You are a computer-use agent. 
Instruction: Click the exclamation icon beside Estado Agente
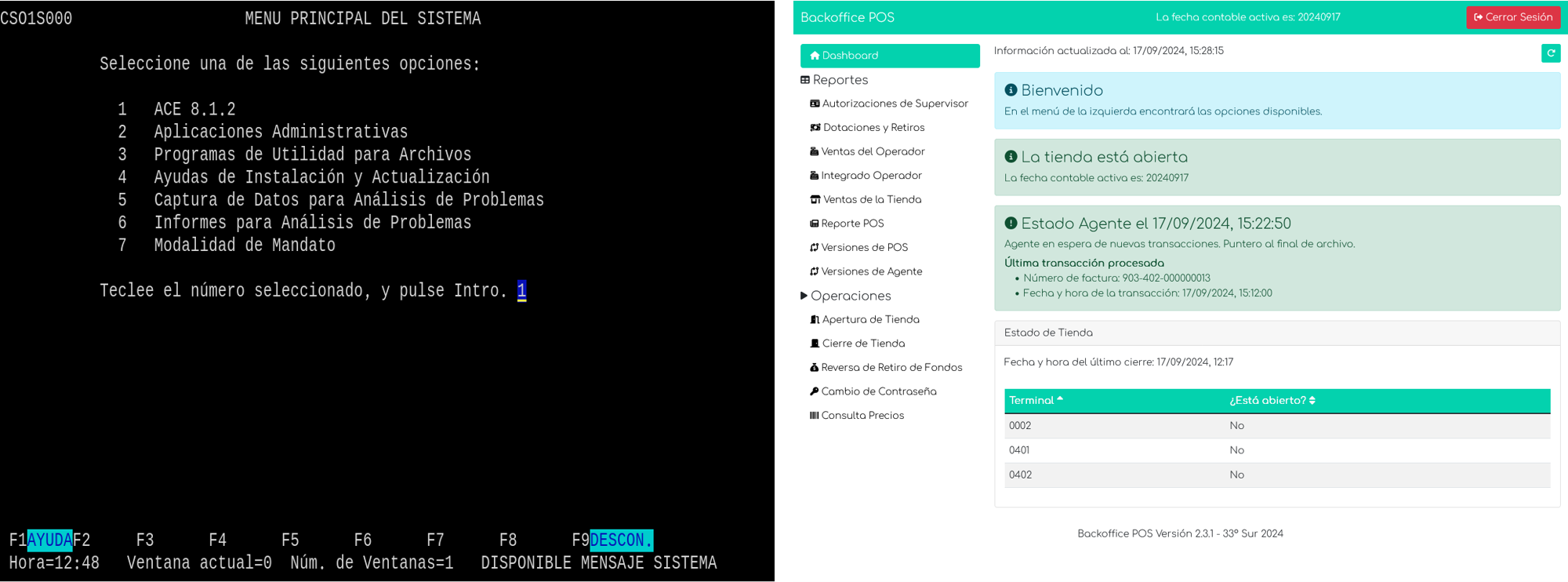1011,224
